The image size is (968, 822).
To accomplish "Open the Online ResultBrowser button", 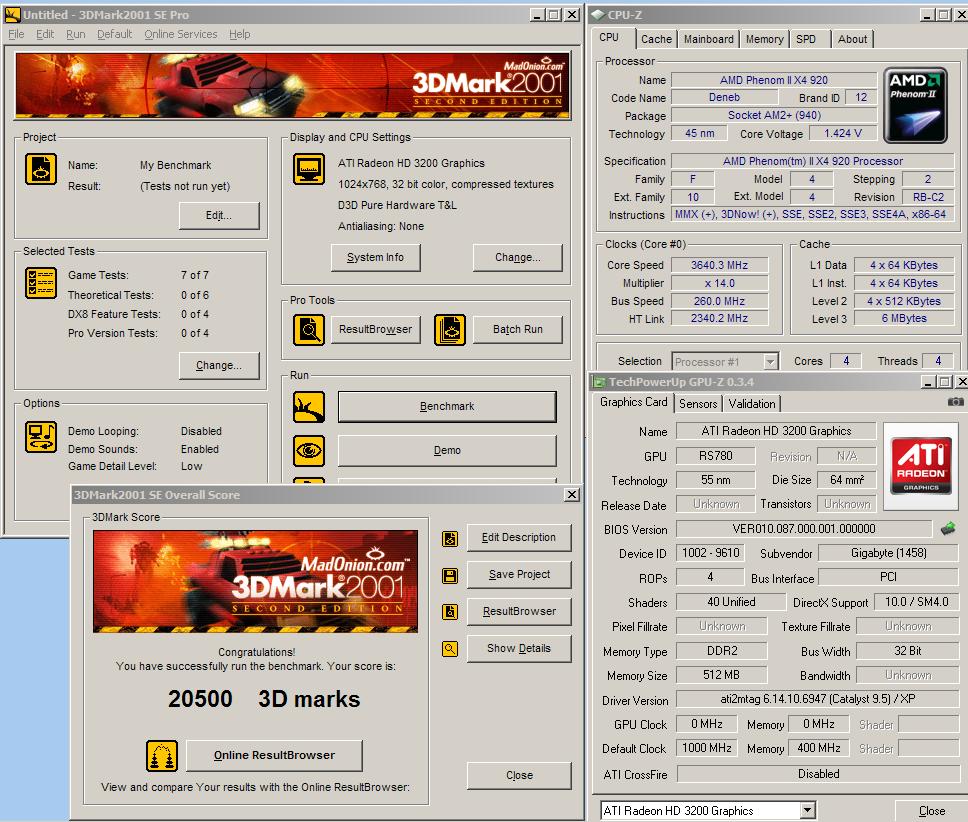I will coord(274,755).
